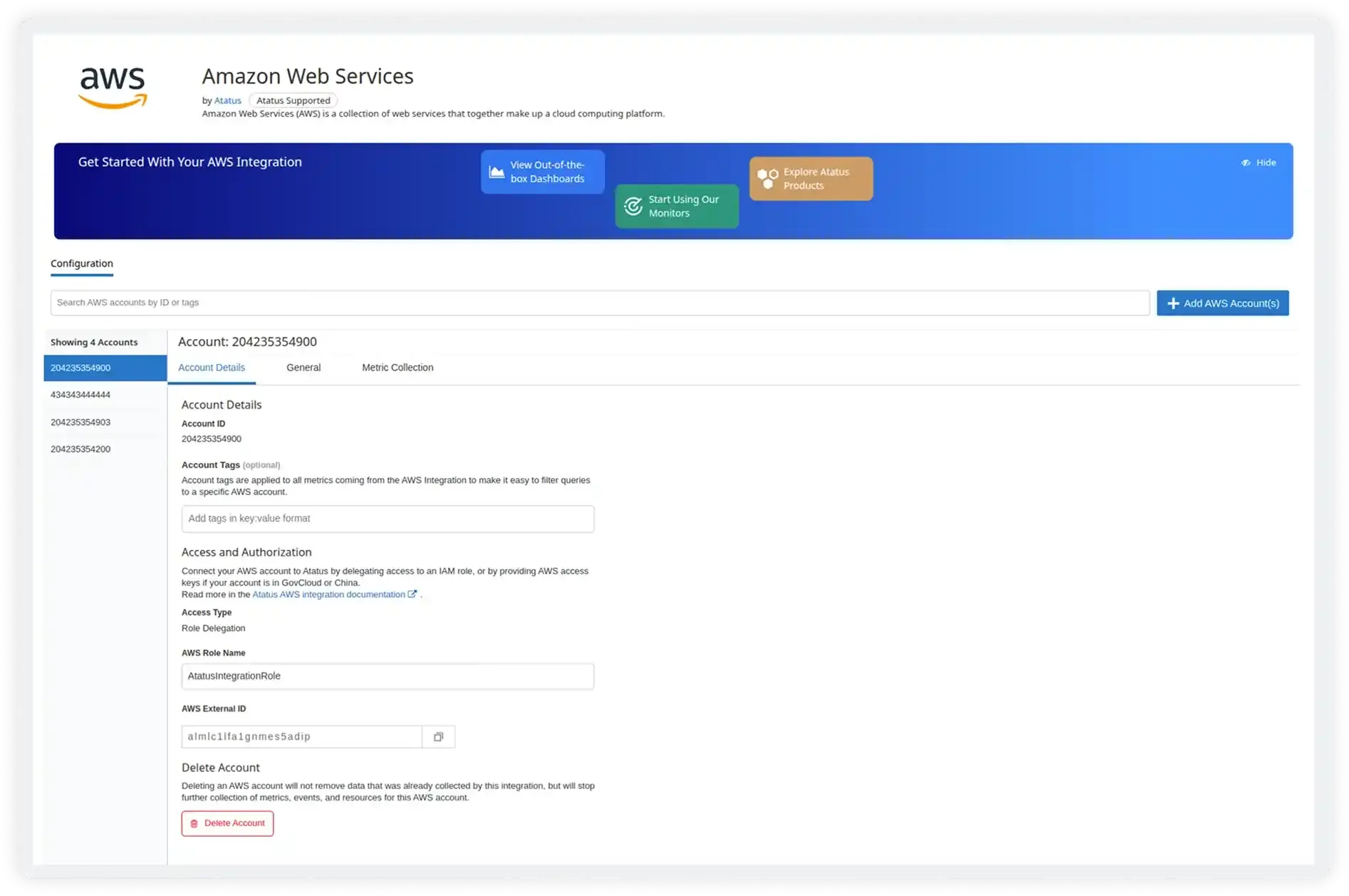Select account 204235354903 in the sidebar
The width and height of the screenshot is (1349, 896).
pyautogui.click(x=80, y=422)
